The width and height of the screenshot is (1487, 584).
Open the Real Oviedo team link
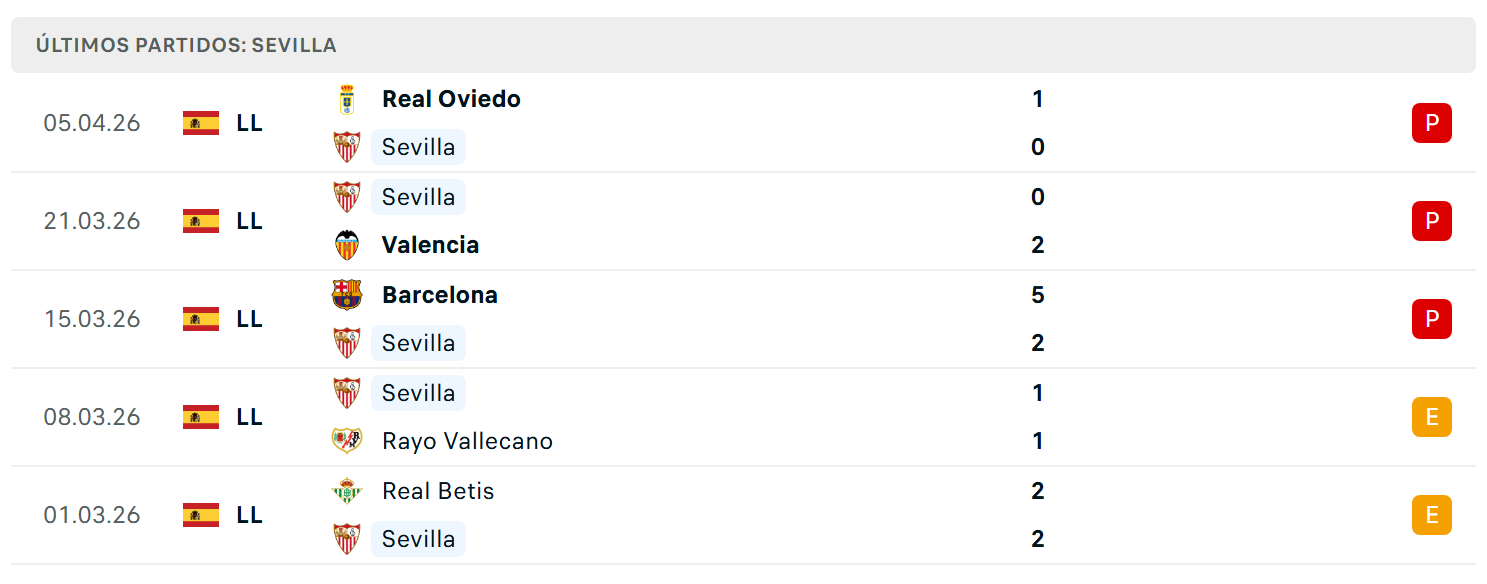pyautogui.click(x=451, y=99)
